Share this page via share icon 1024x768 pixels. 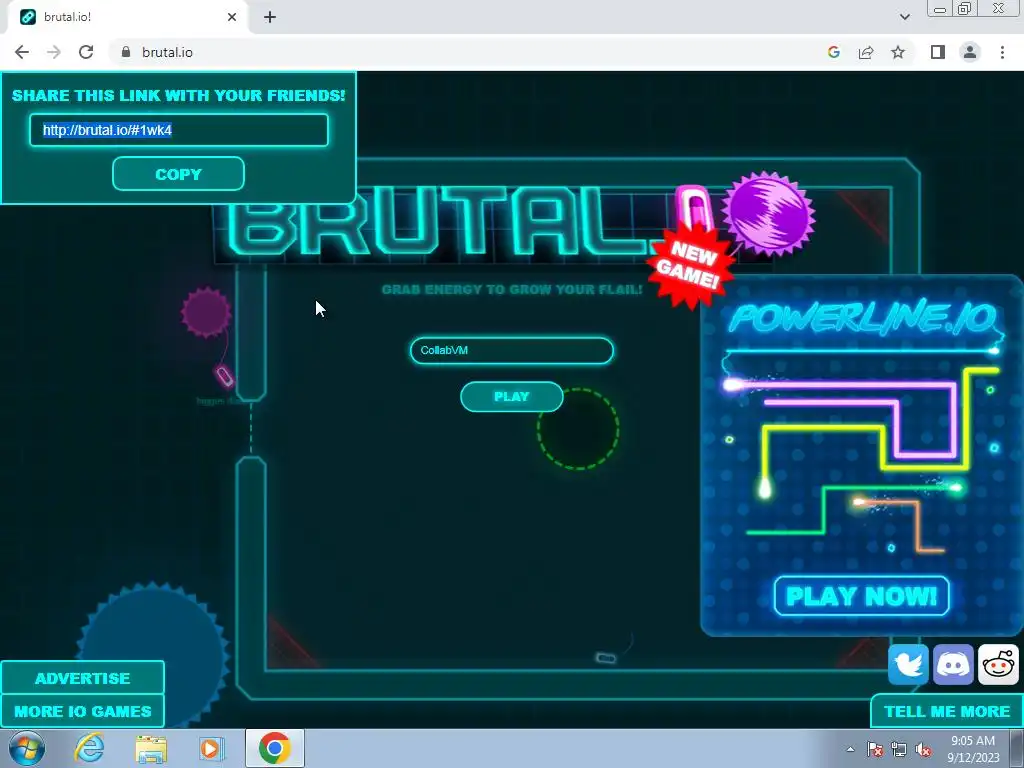(866, 52)
